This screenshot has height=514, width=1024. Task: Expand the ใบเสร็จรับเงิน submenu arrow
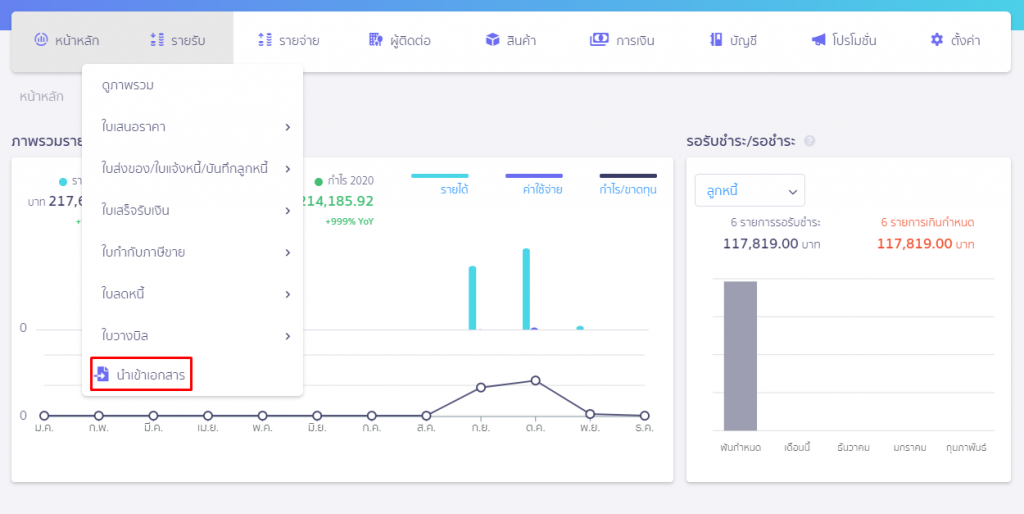[x=287, y=210]
